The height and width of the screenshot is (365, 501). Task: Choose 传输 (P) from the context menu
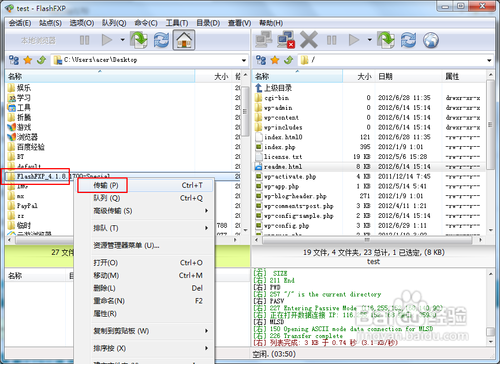pos(144,185)
